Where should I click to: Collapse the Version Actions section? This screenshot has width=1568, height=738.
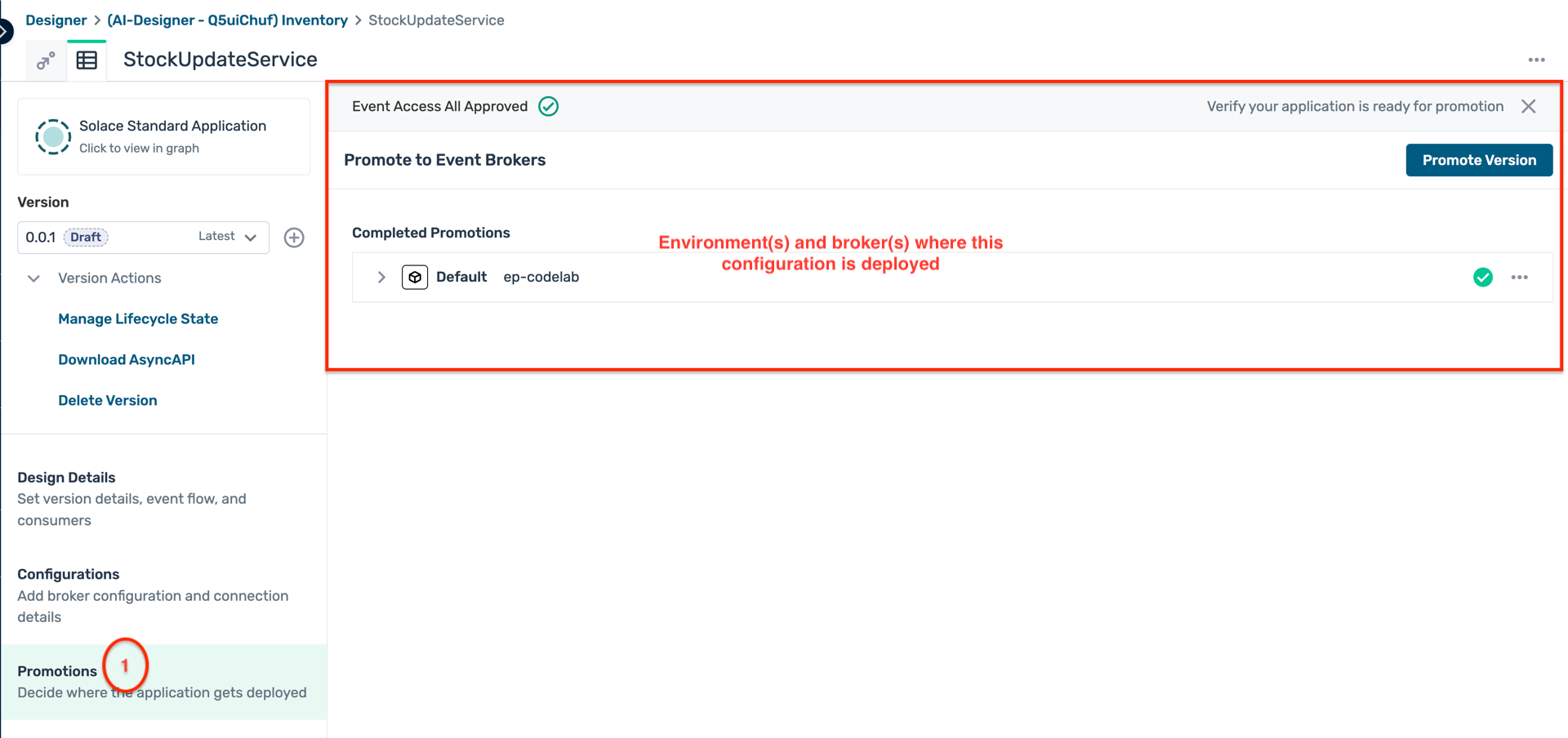pos(33,278)
